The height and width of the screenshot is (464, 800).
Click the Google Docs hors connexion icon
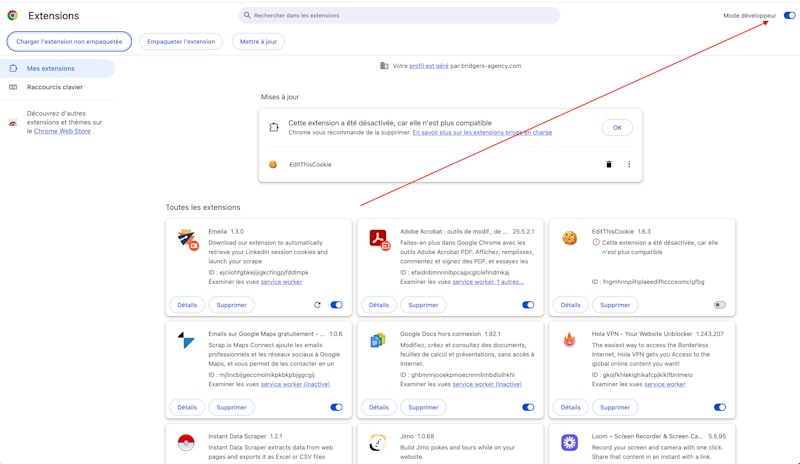(378, 340)
